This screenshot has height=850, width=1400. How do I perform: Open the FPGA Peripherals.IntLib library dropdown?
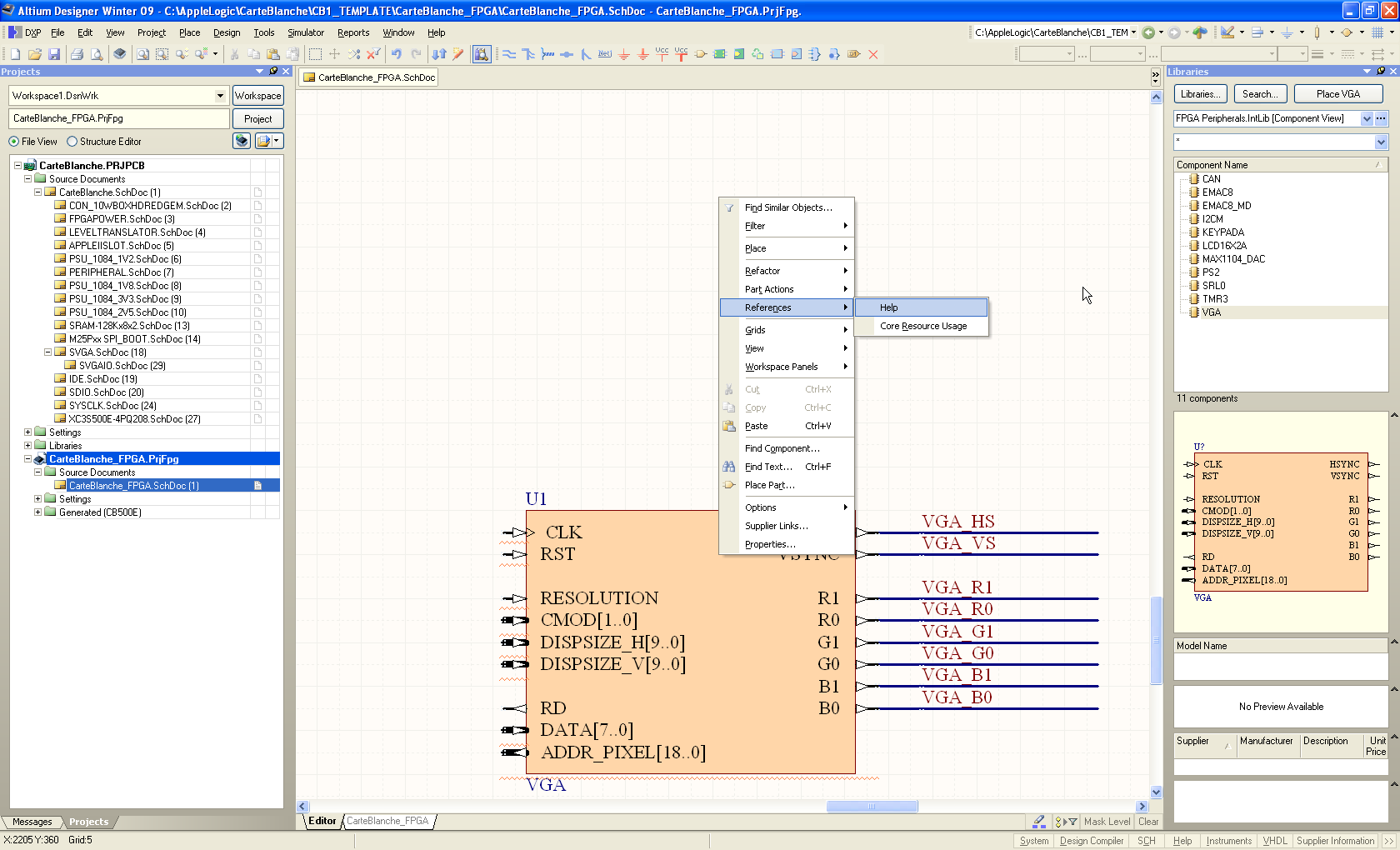click(x=1367, y=118)
